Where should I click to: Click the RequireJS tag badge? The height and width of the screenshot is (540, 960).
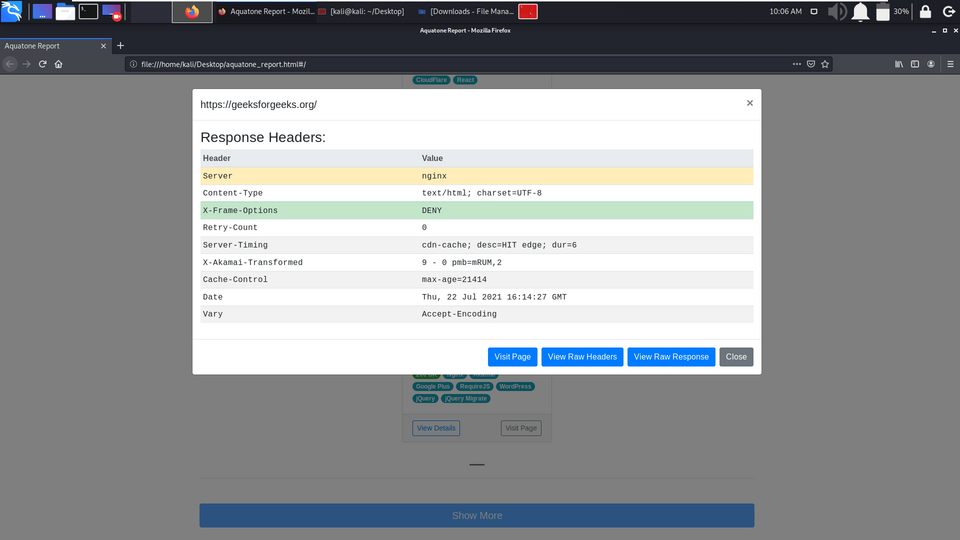click(x=474, y=386)
